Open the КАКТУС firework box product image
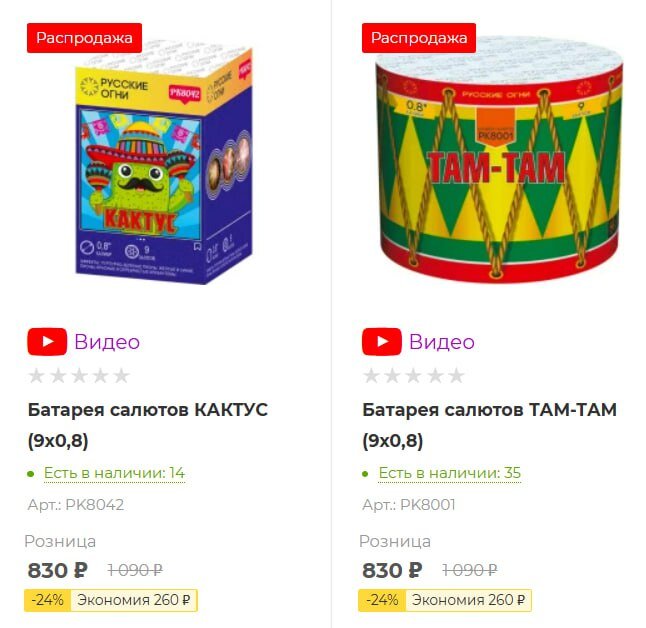This screenshot has height=628, width=646. [164, 163]
